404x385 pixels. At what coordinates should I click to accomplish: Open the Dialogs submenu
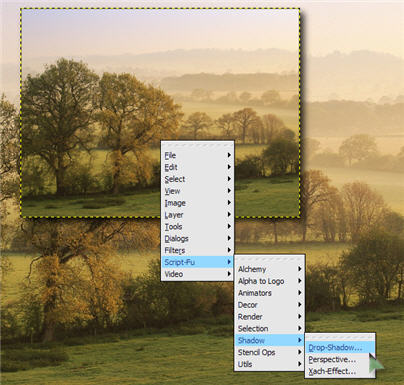tap(197, 238)
